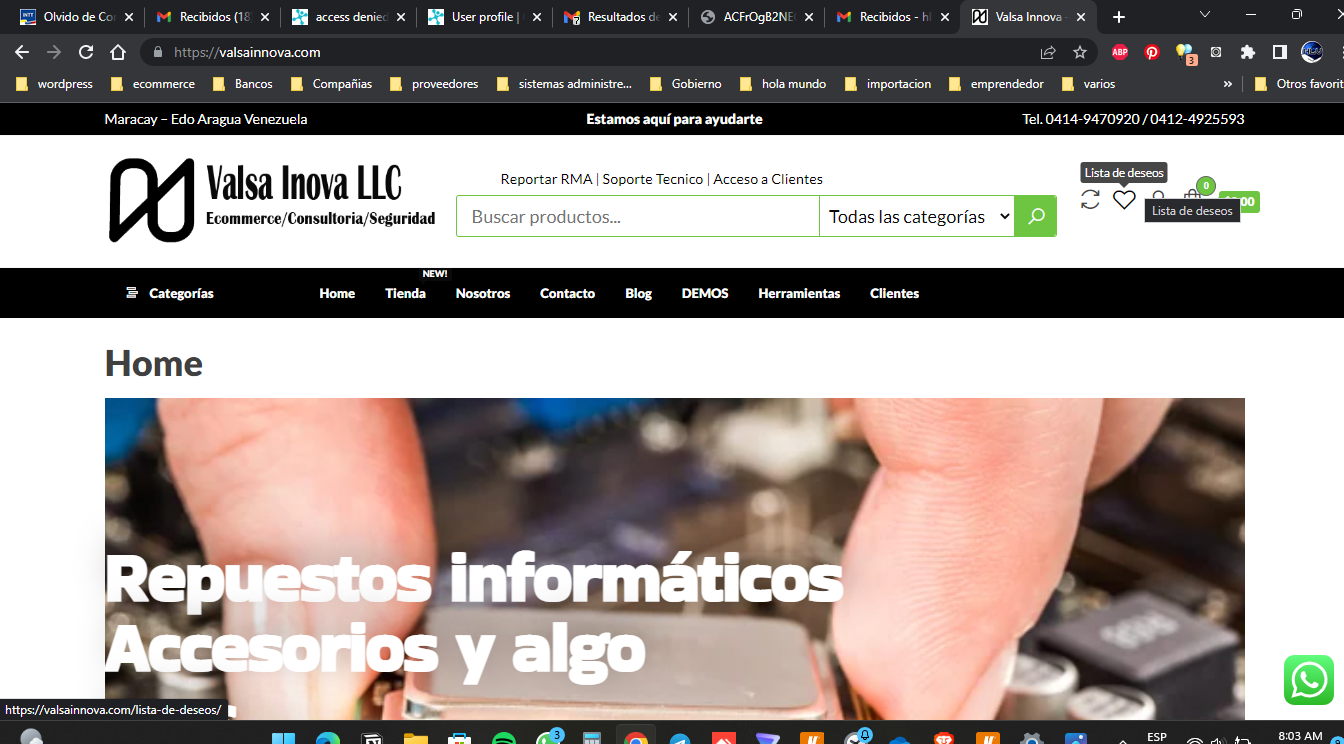The width and height of the screenshot is (1344, 744).
Task: Go back with browser back arrow
Action: click(22, 52)
